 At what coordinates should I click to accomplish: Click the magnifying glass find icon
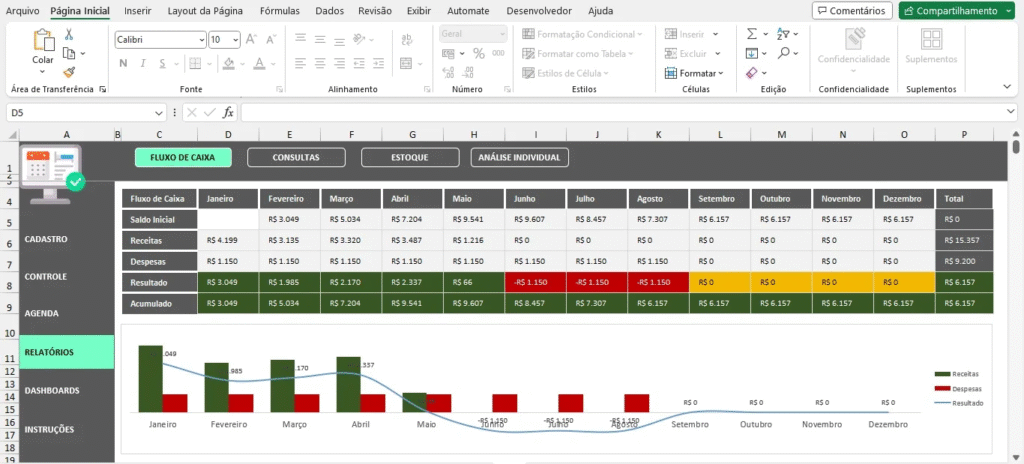(783, 53)
